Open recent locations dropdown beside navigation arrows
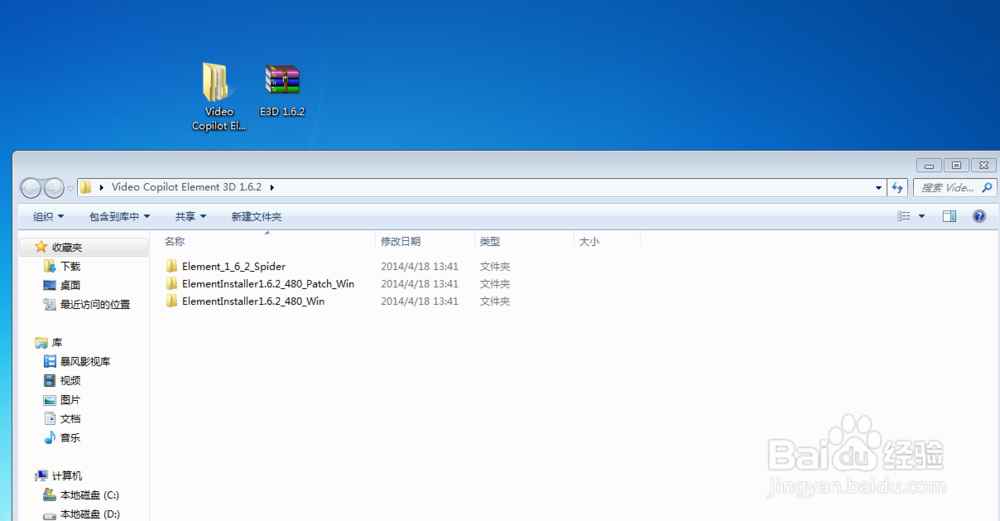The height and width of the screenshot is (521, 1000). pyautogui.click(x=70, y=188)
